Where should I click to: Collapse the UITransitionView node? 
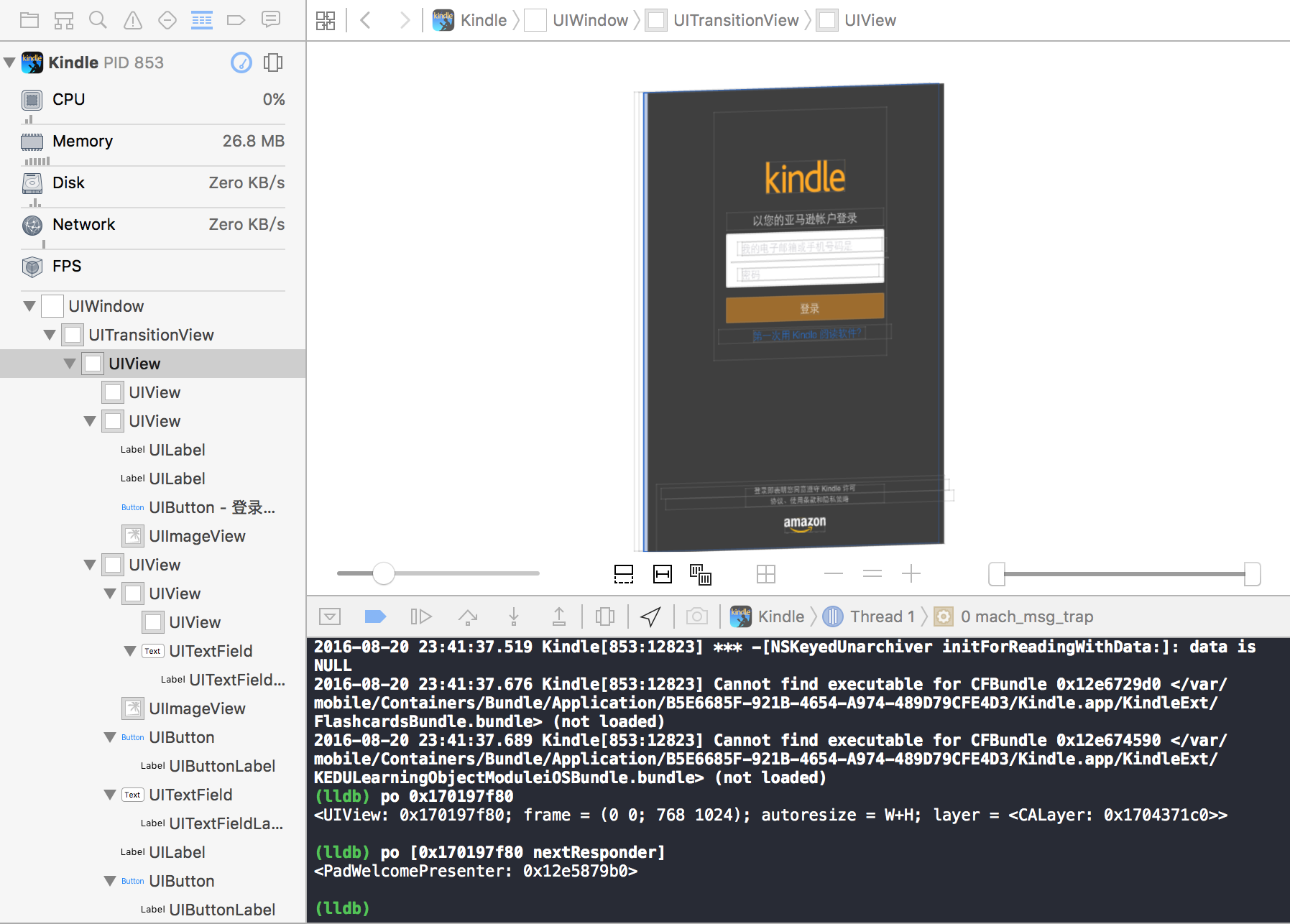point(50,335)
